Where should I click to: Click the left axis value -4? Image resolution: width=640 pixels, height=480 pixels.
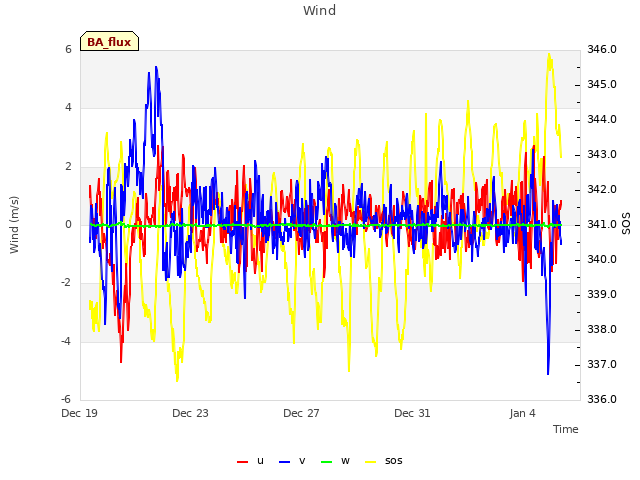(67, 341)
